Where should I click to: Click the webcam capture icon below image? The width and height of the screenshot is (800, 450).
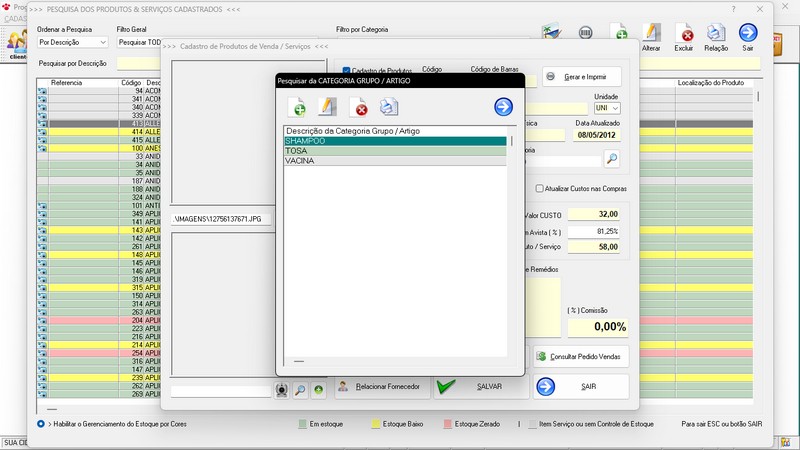(x=281, y=390)
